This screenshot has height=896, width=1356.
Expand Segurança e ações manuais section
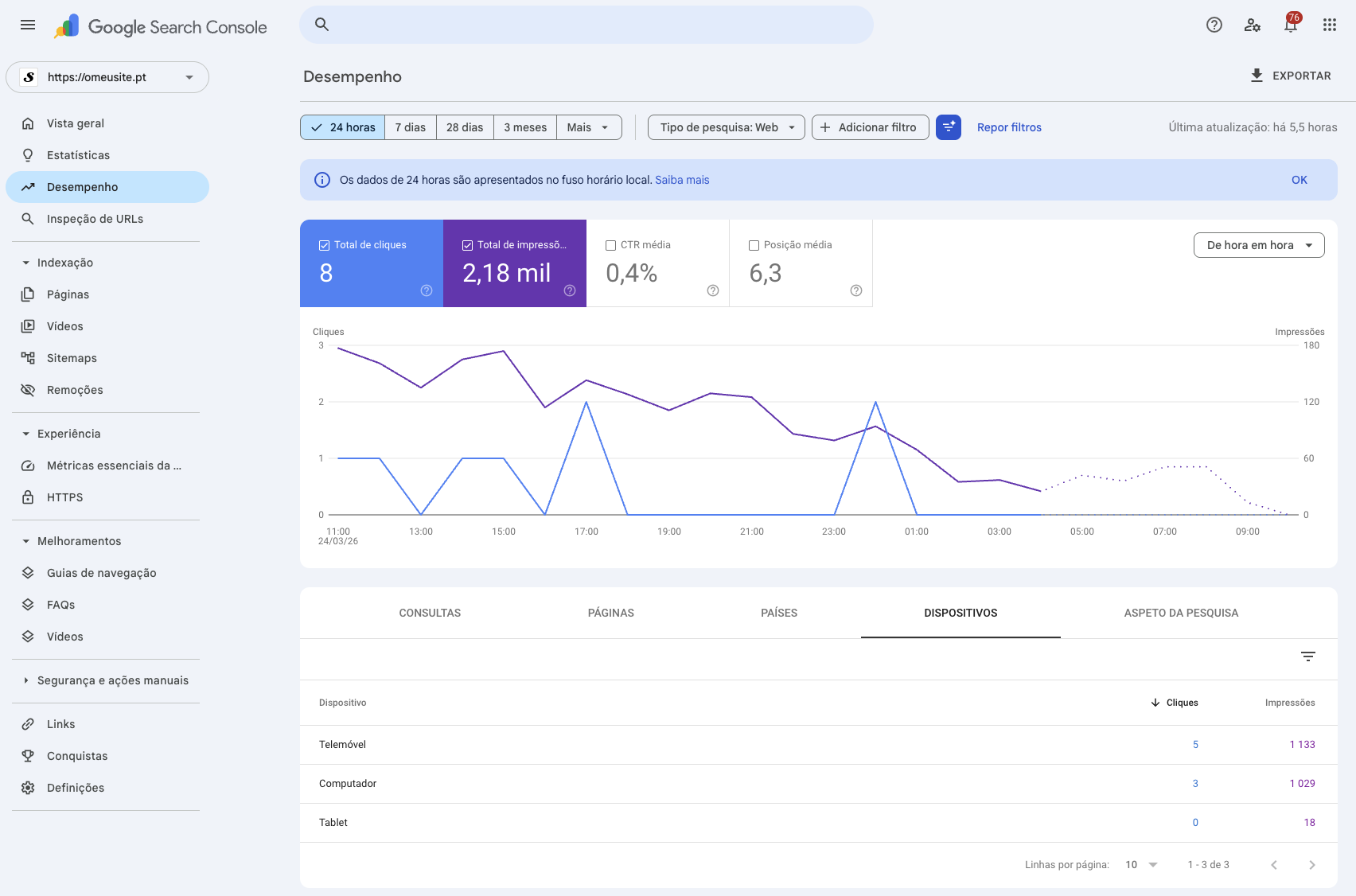(107, 680)
